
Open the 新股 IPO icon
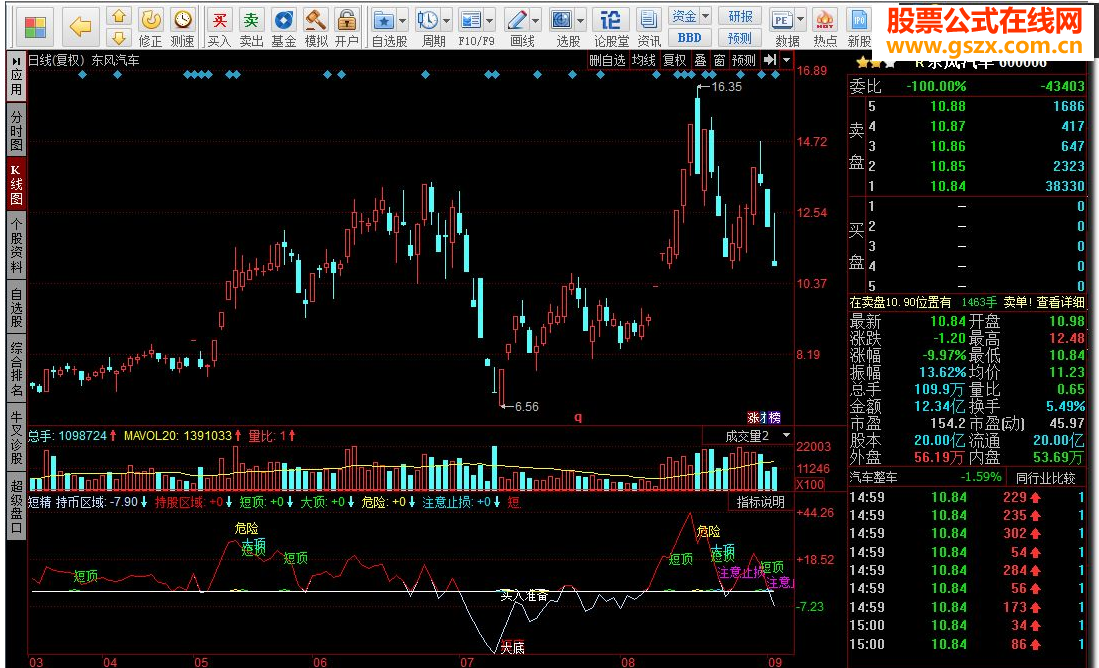pyautogui.click(x=859, y=20)
